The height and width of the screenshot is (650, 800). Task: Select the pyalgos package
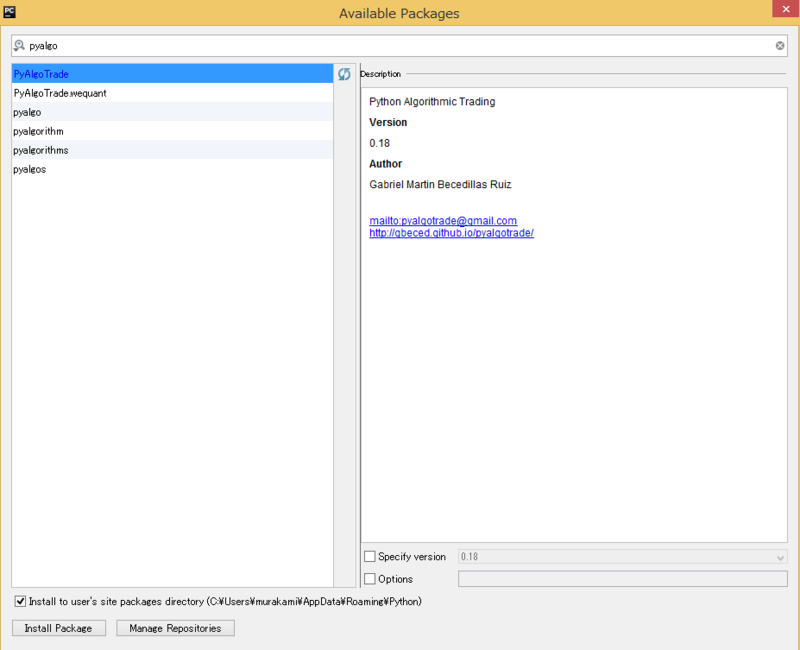click(x=30, y=169)
